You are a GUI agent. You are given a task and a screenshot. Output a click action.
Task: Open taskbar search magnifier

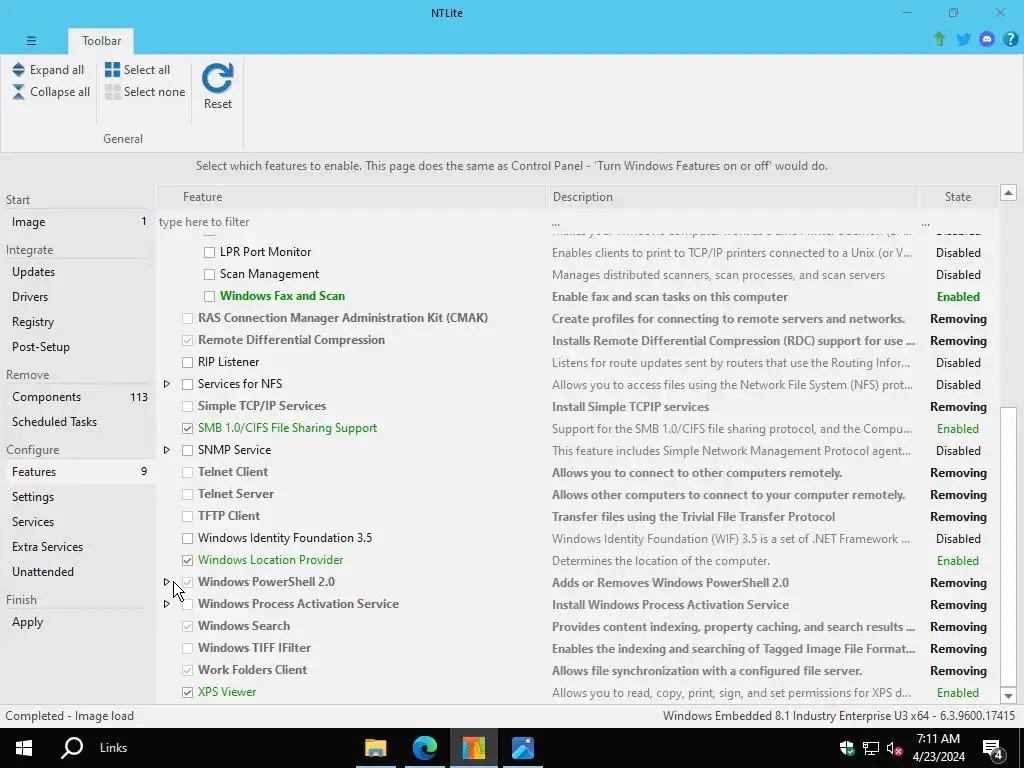pos(72,748)
